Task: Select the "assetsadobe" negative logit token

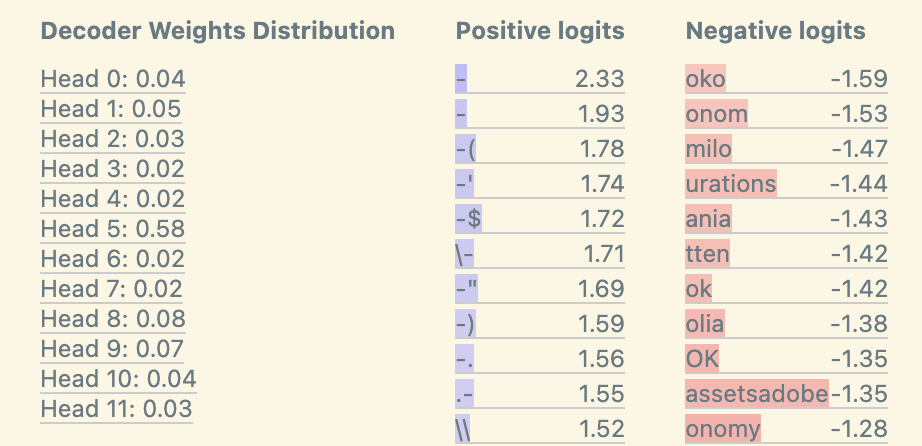Action: coord(757,394)
